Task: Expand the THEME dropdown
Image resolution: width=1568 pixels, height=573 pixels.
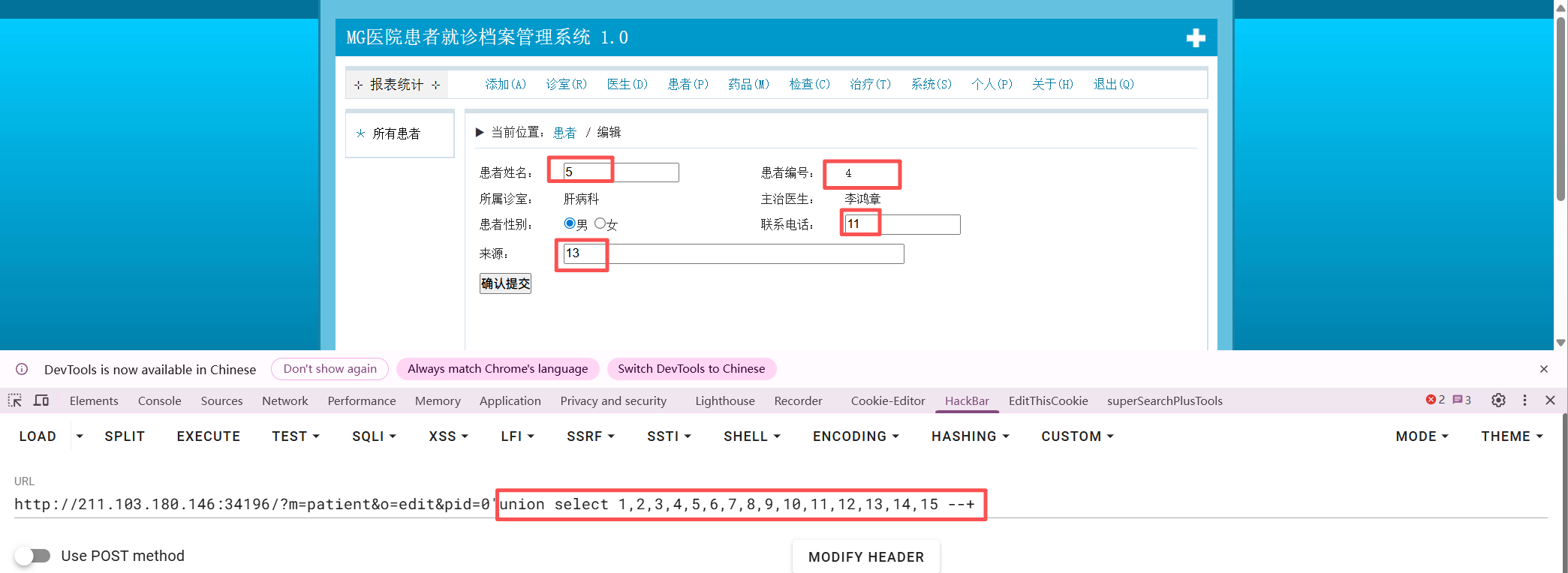Action: point(1511,436)
